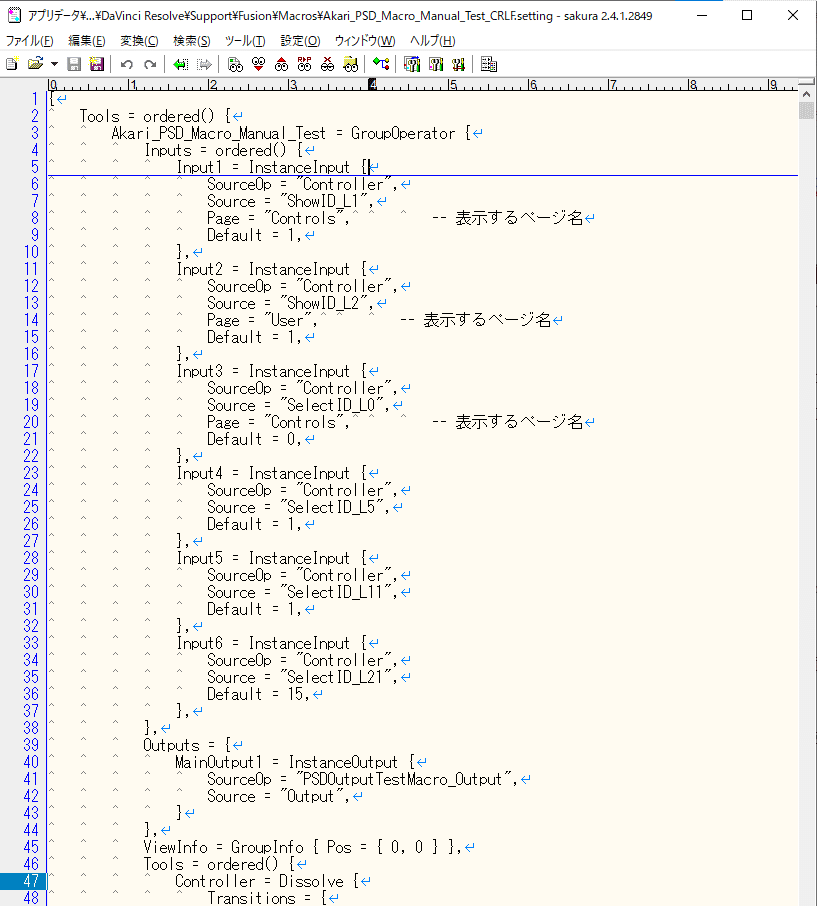Open Grep folder binoculars icon

(x=351, y=64)
